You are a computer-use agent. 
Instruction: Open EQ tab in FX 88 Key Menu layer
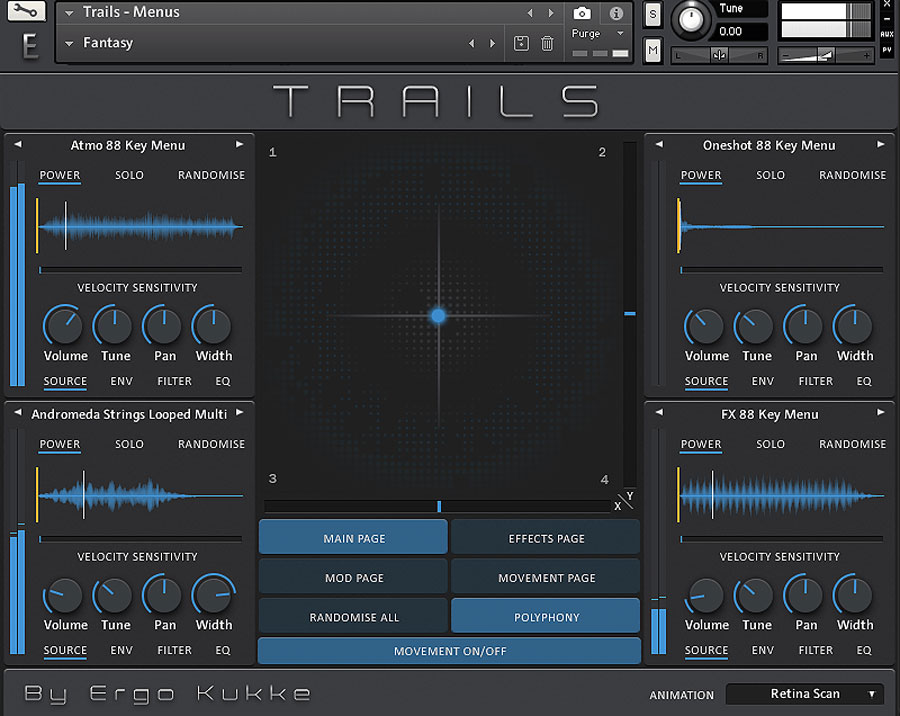click(864, 651)
